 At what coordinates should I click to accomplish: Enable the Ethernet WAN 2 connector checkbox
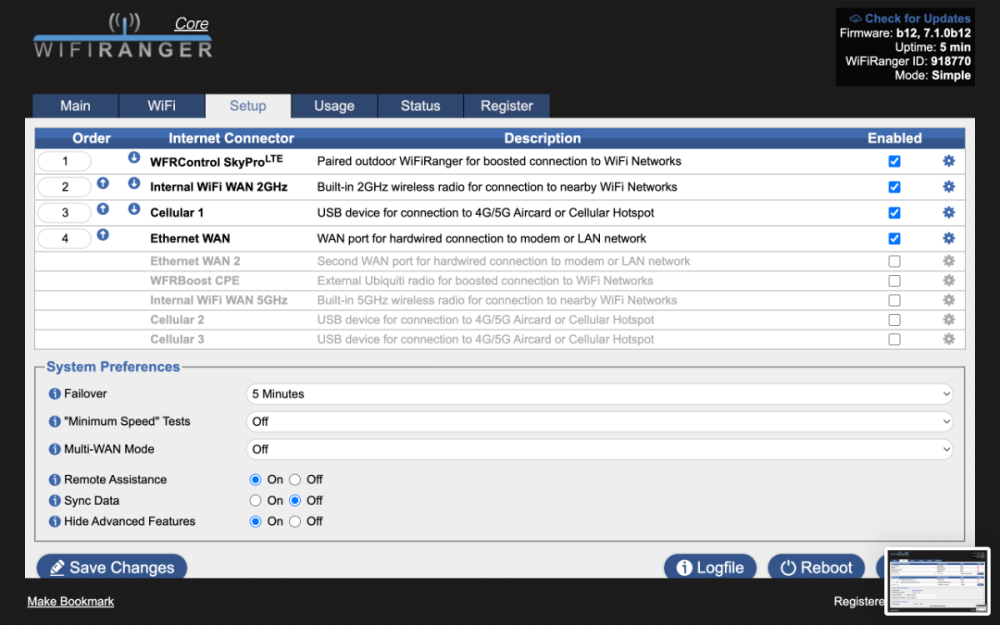[x=894, y=260]
